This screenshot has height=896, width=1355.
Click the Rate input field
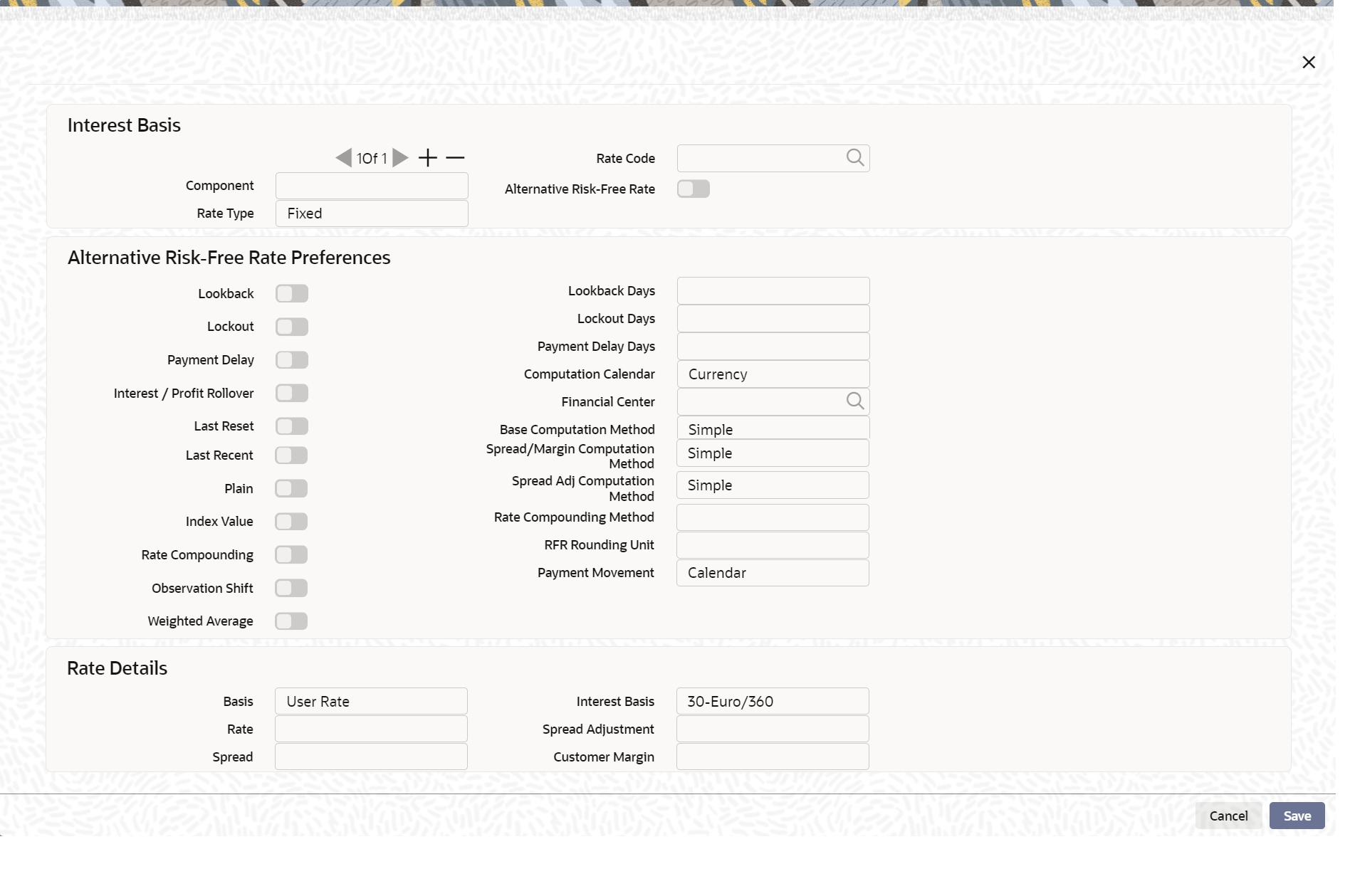371,729
